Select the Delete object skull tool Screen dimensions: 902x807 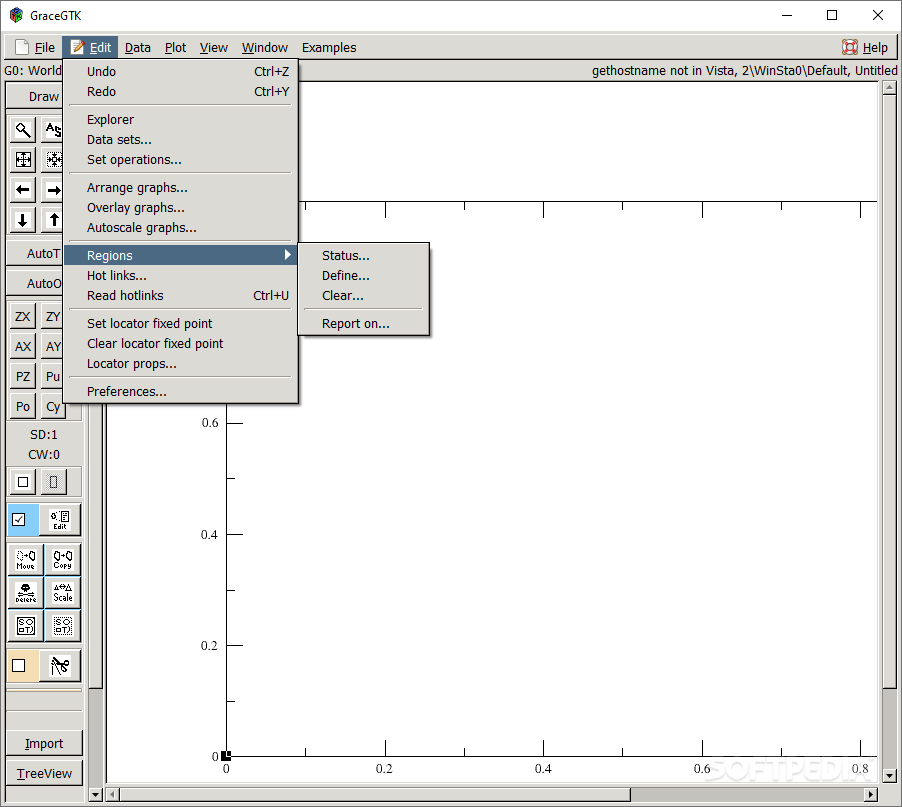click(x=25, y=592)
